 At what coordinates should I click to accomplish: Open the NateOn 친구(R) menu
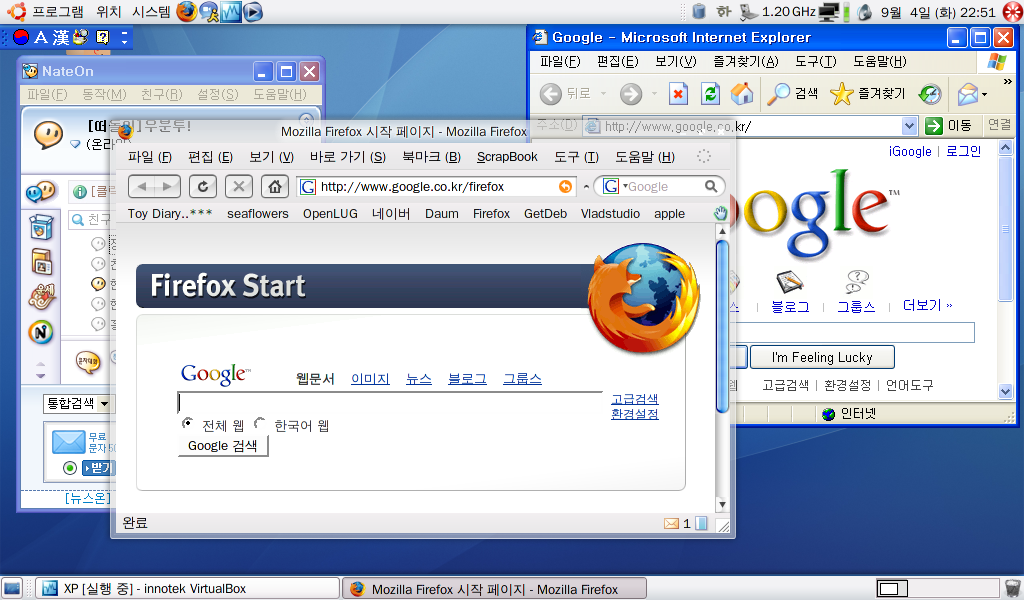[x=161, y=95]
